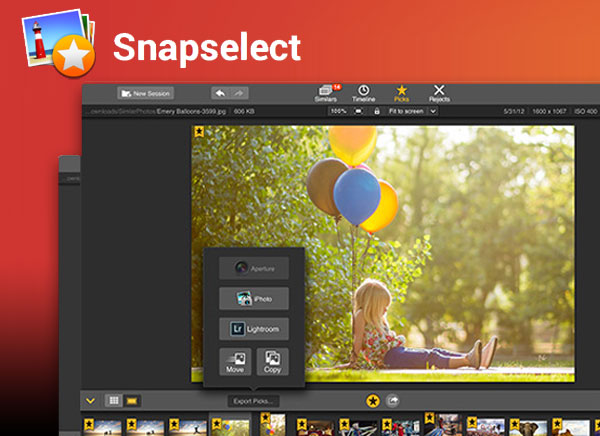The height and width of the screenshot is (436, 600).
Task: Click the main balloons photo preview
Action: (x=383, y=253)
